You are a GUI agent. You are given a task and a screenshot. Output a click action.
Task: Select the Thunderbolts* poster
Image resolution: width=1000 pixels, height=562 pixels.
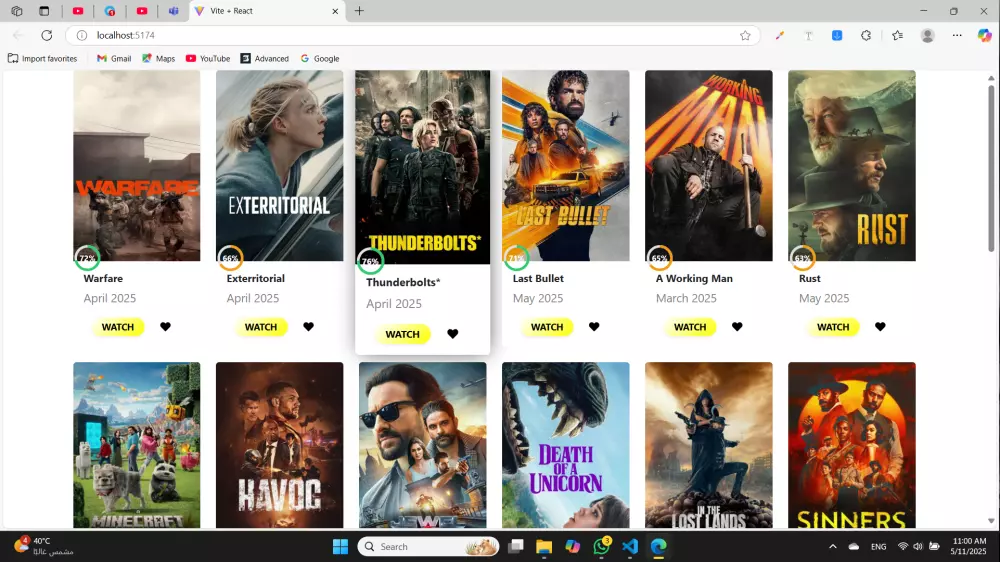(423, 167)
